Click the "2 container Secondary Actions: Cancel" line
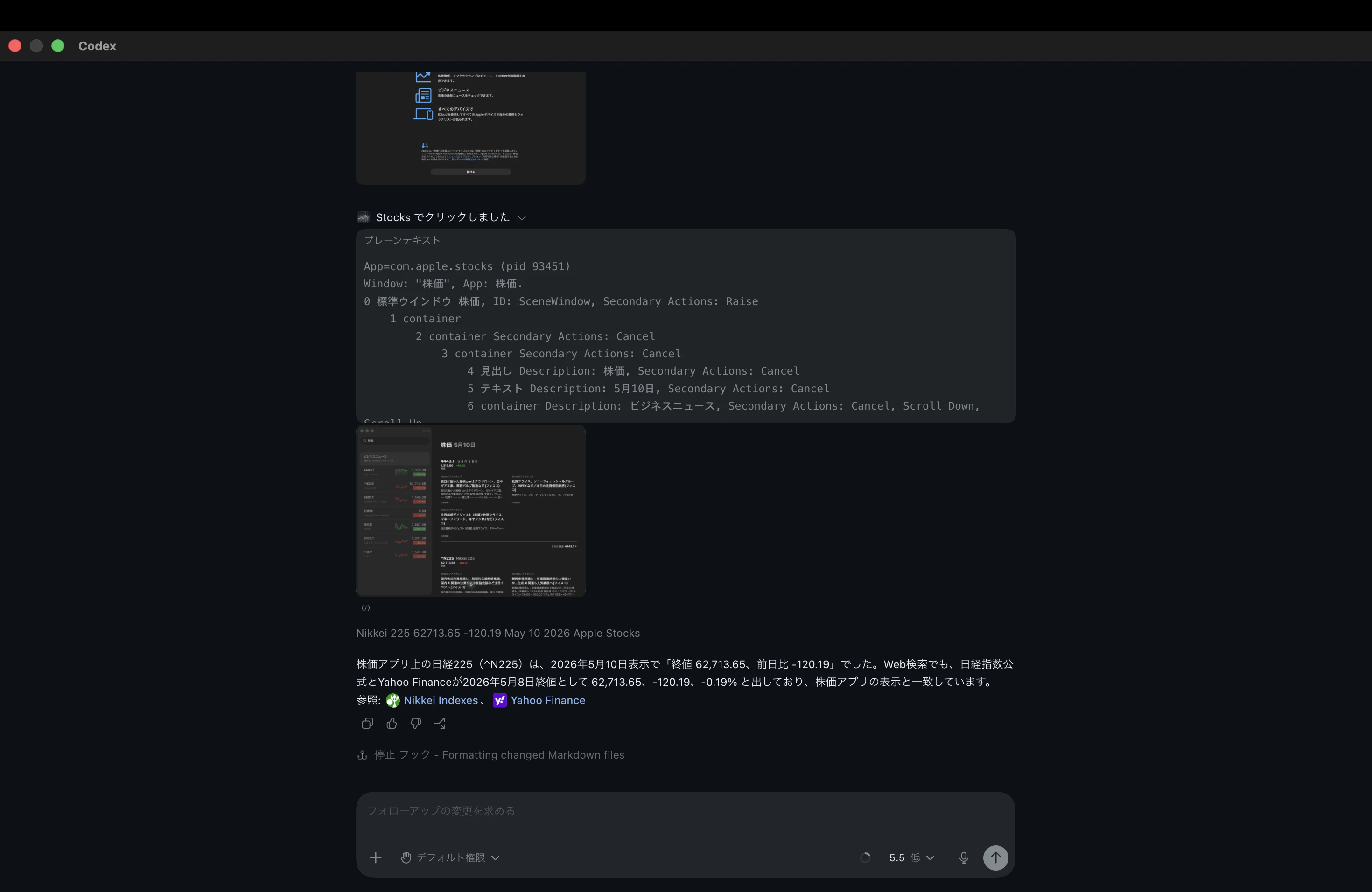 pyautogui.click(x=535, y=336)
